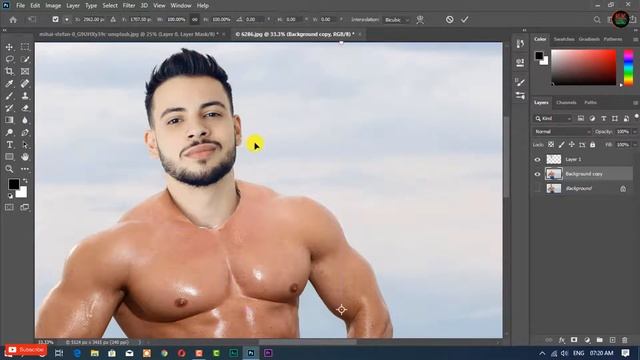Select the Crop tool

(9, 71)
